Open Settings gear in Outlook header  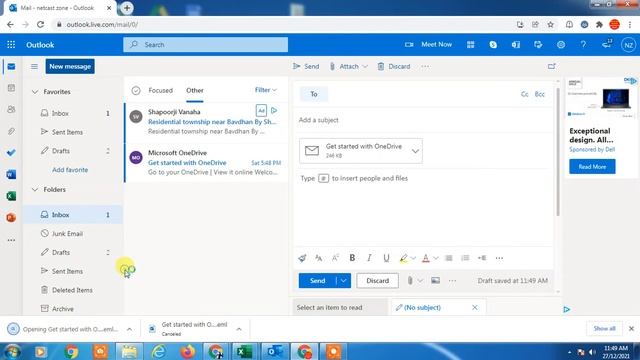(561, 44)
